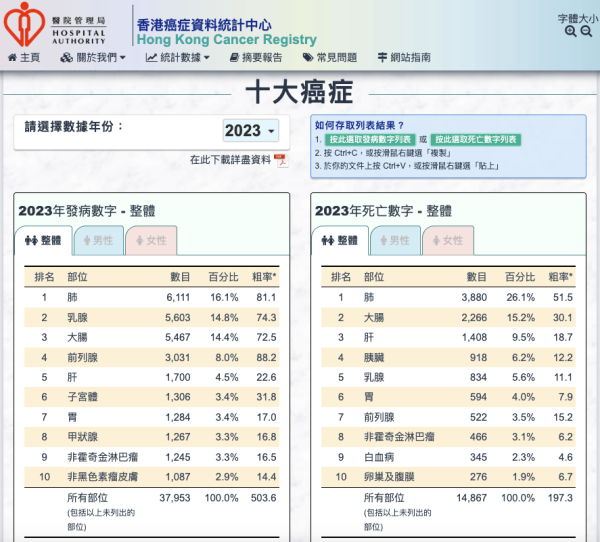This screenshot has height=542, width=600.
Task: Click 肝 in the incidence table
Action: point(72,377)
